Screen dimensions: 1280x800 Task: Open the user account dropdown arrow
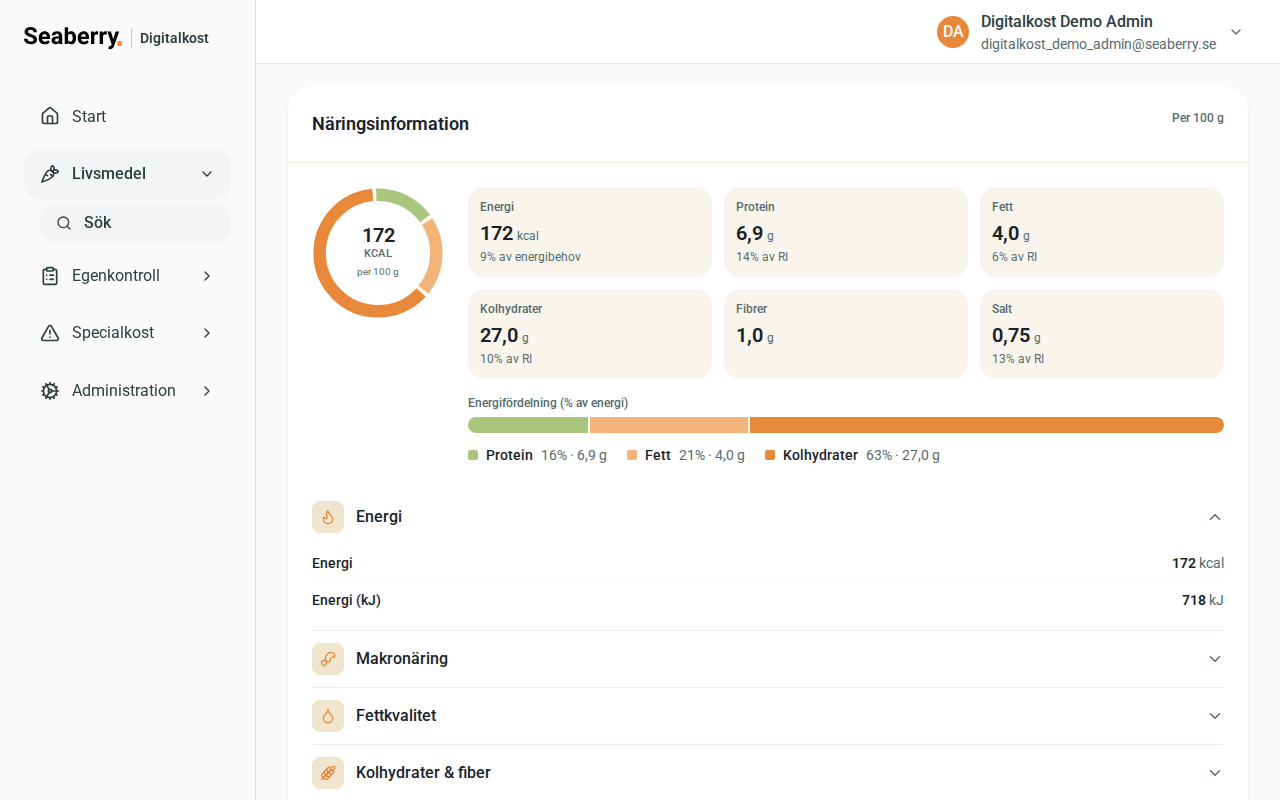click(x=1236, y=32)
